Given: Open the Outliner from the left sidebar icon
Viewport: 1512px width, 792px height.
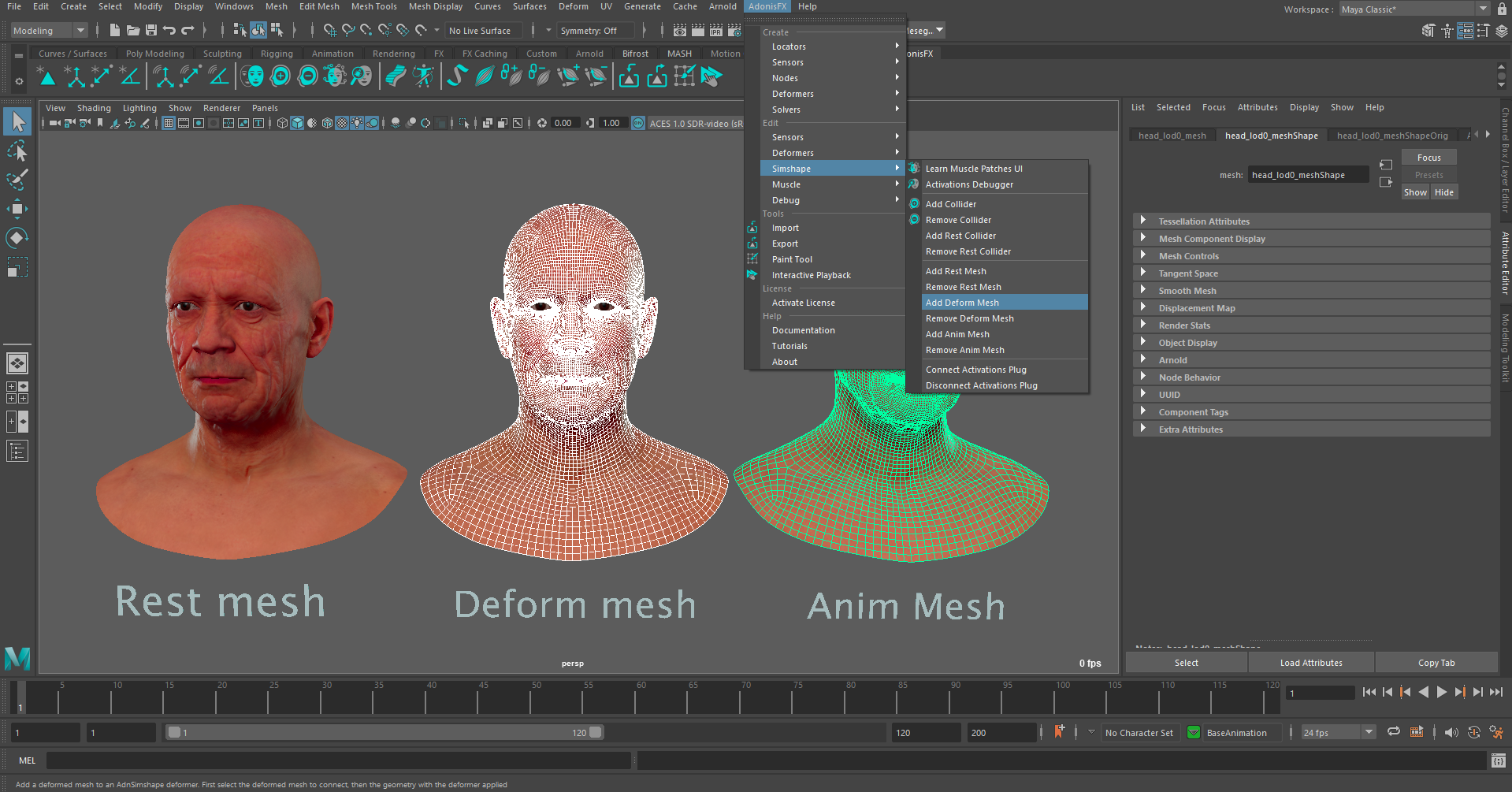Looking at the screenshot, I should point(17,452).
